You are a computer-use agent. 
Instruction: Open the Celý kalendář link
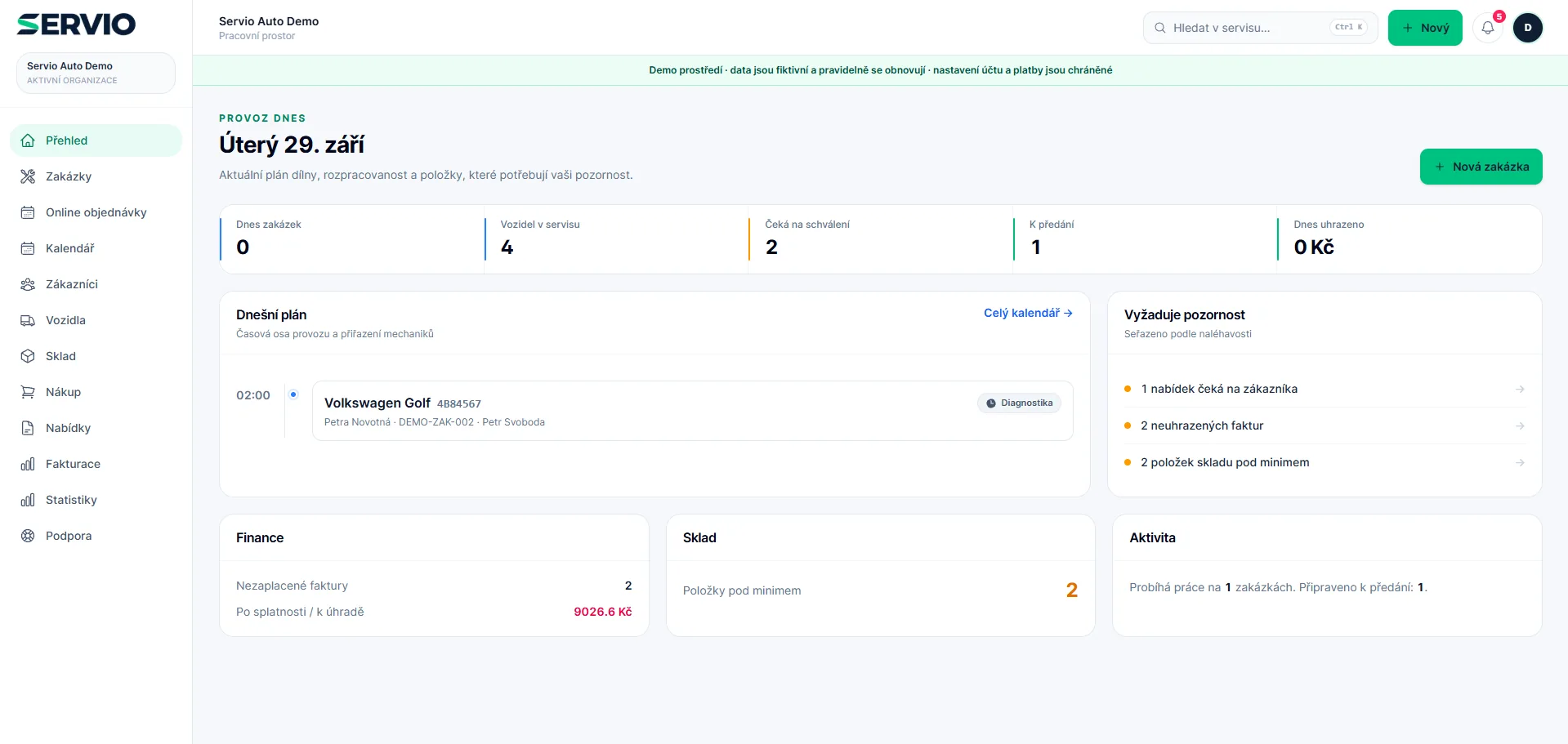point(1028,313)
